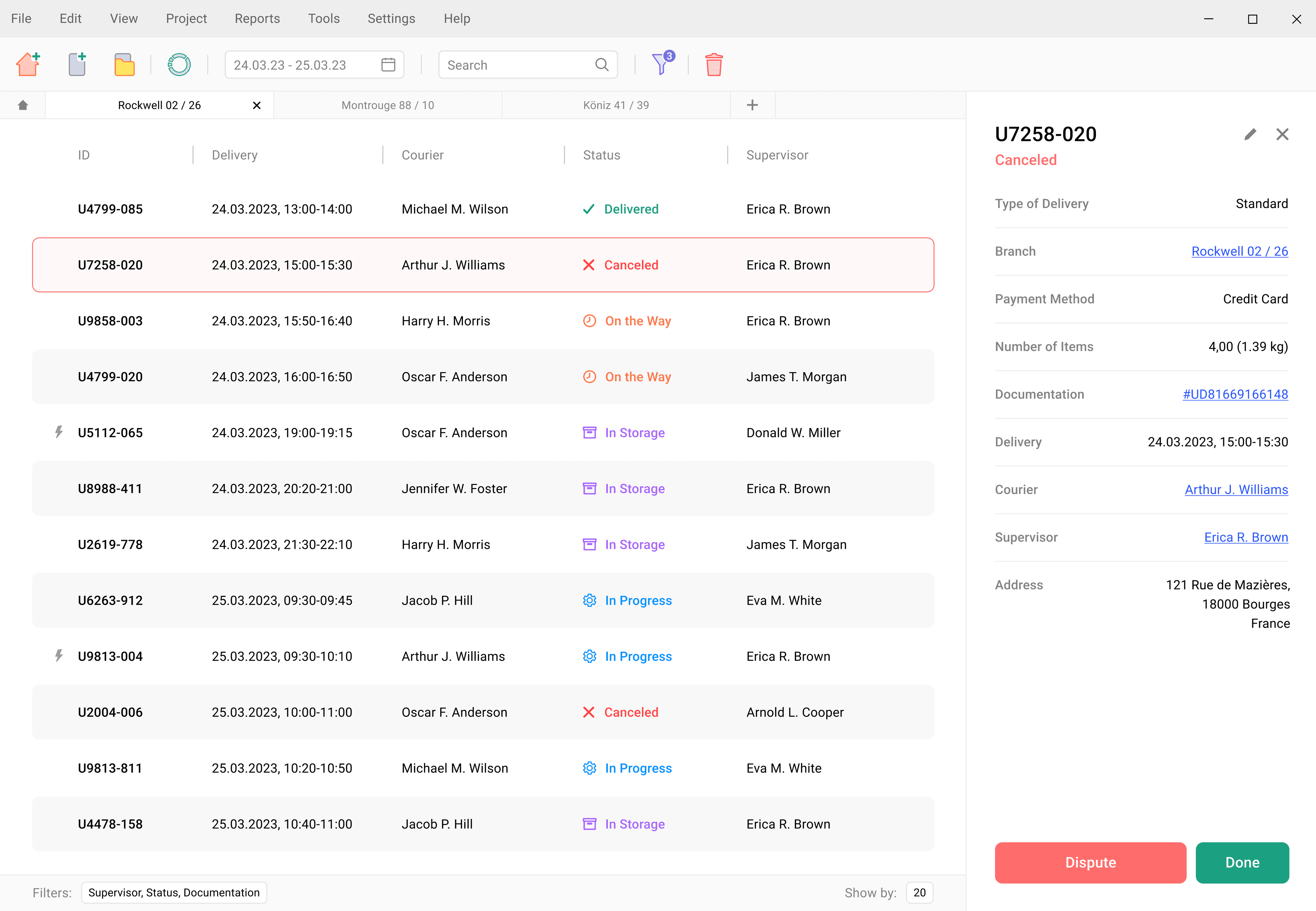Select row U9813-811

pos(483,768)
